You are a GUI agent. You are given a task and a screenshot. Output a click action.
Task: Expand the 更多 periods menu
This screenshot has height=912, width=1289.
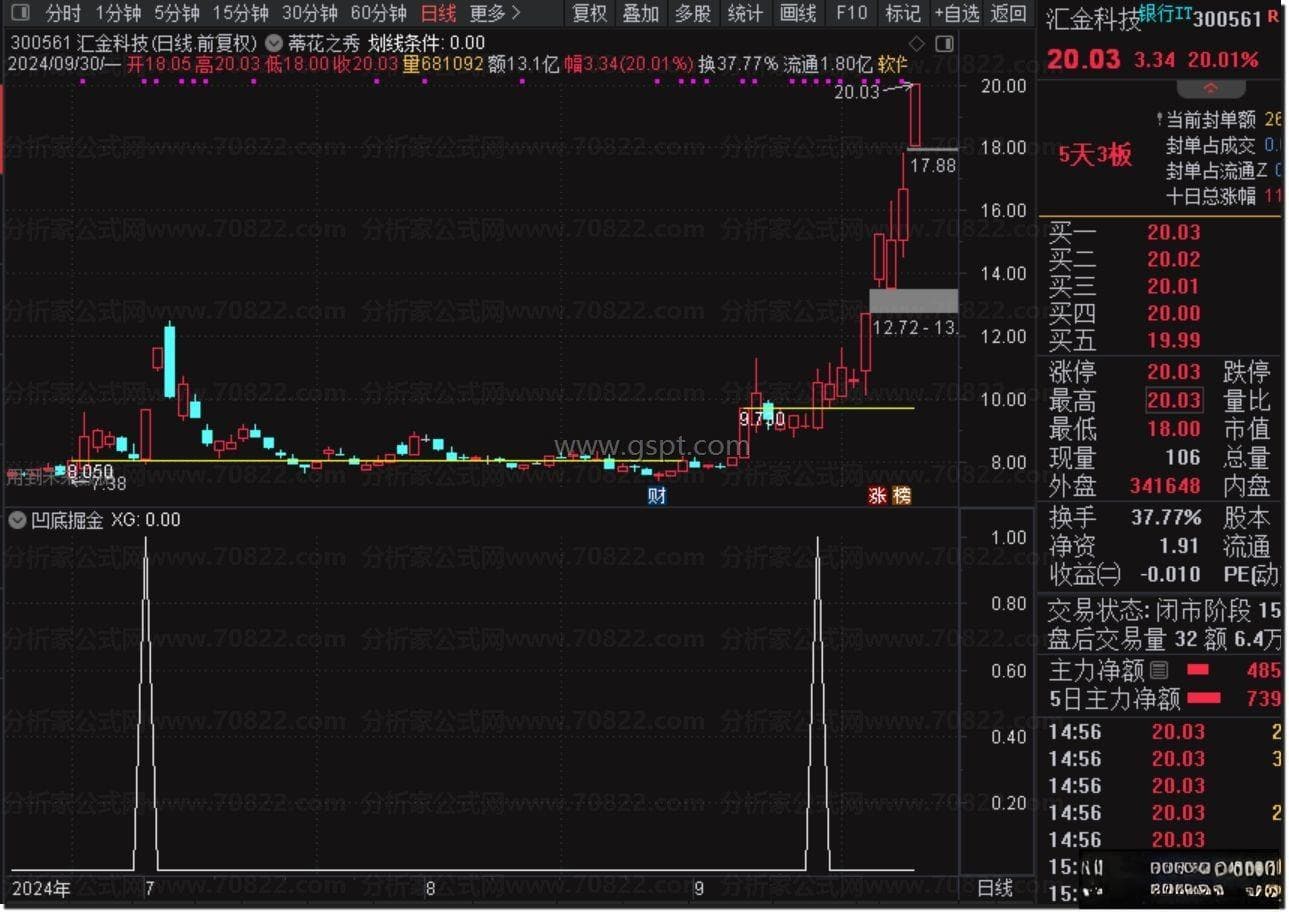pos(495,14)
